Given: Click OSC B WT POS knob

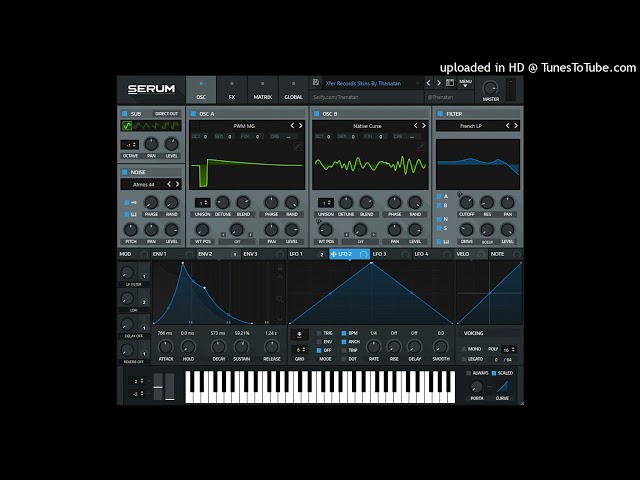Looking at the screenshot, I should [326, 230].
